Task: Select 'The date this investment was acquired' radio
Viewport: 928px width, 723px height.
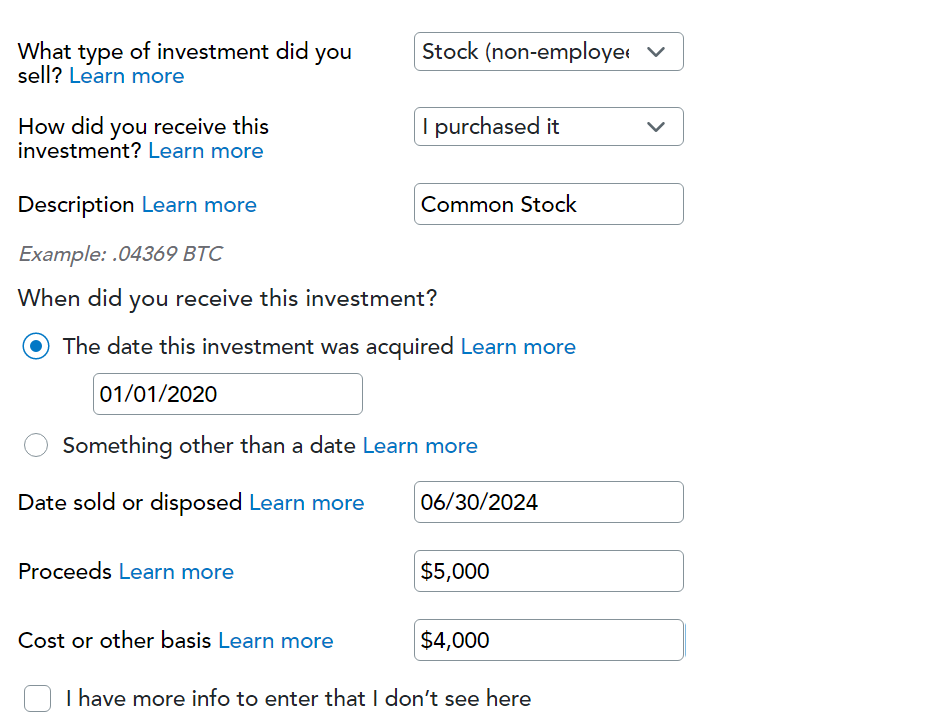Action: tap(36, 347)
